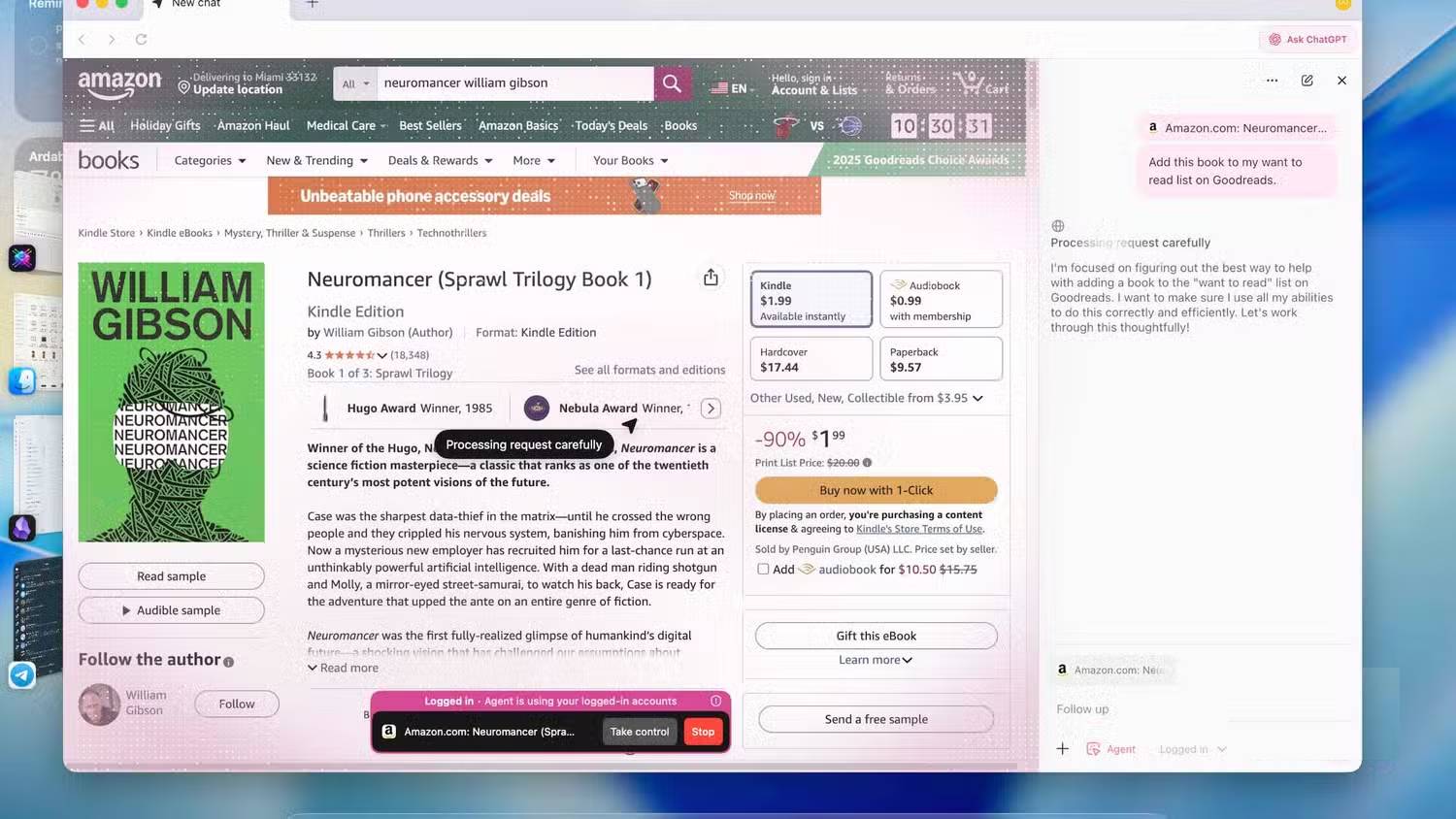This screenshot has height=819, width=1456.
Task: Click in the Amazon search field
Action: [x=515, y=83]
